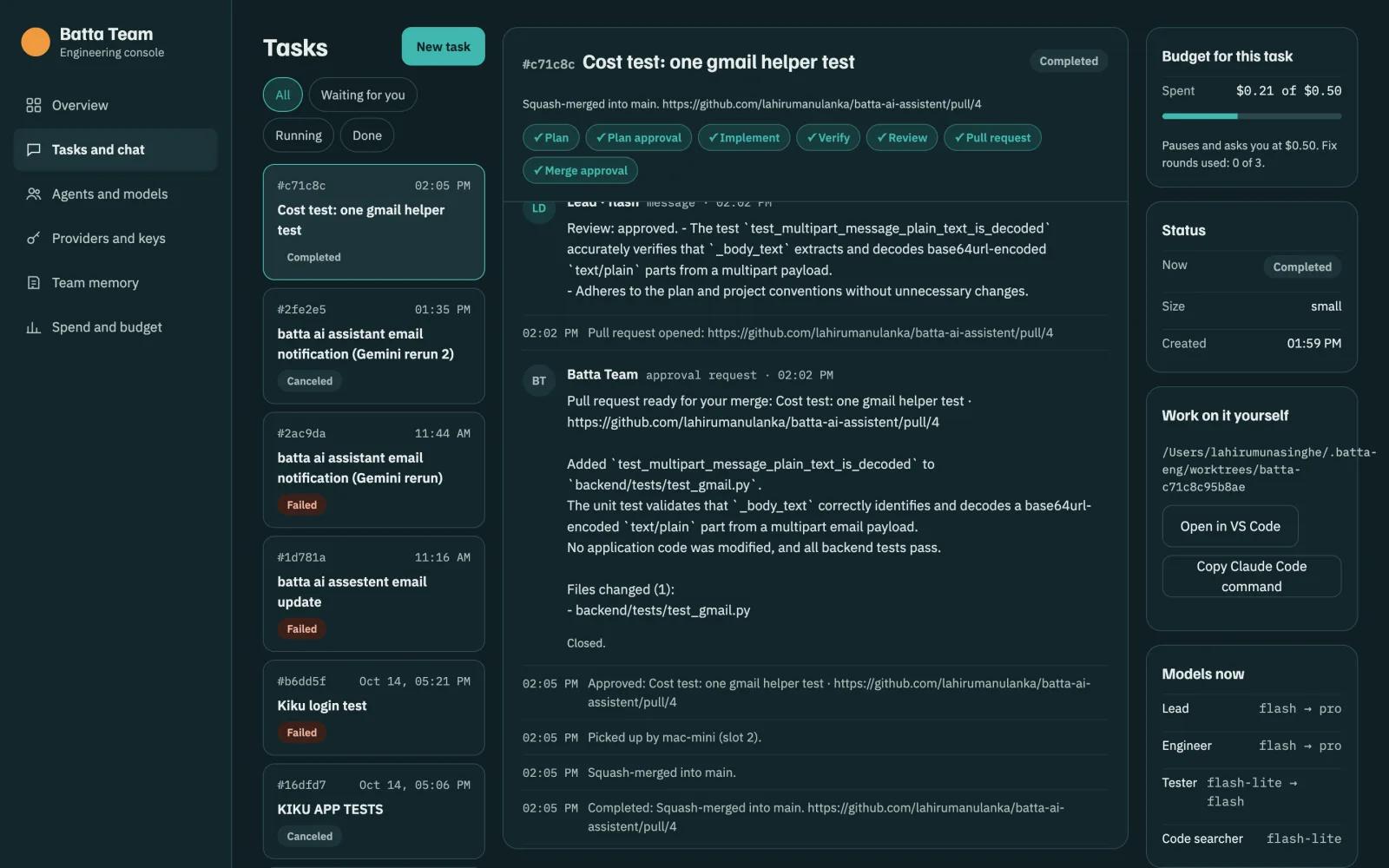Open task batta ai assestent email update
Image resolution: width=1389 pixels, height=868 pixels.
pos(373,594)
